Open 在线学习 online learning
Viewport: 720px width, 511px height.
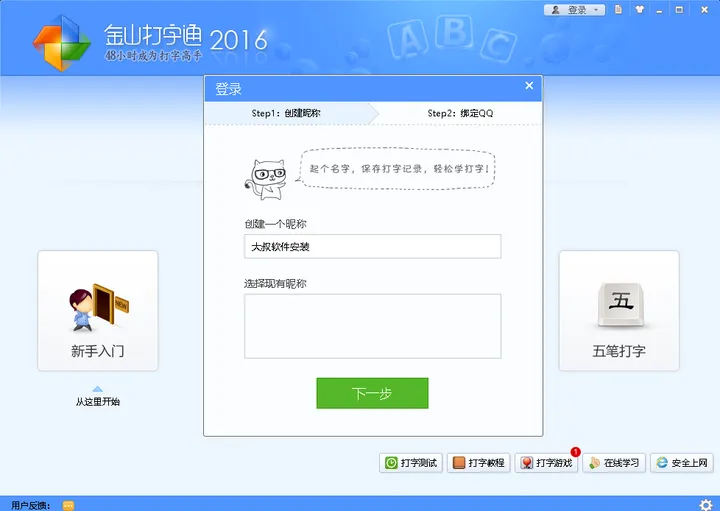coord(614,463)
